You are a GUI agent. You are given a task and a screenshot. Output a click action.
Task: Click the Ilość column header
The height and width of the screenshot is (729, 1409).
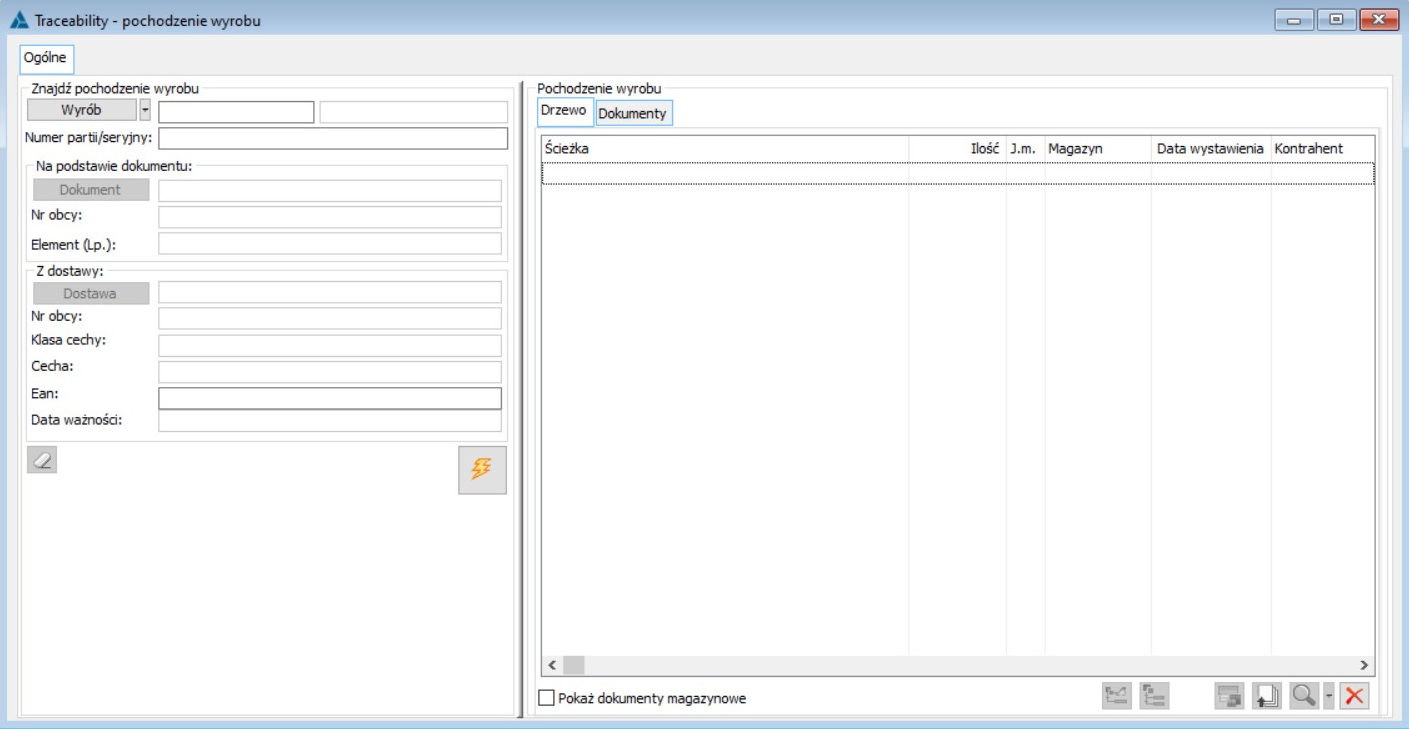958,148
